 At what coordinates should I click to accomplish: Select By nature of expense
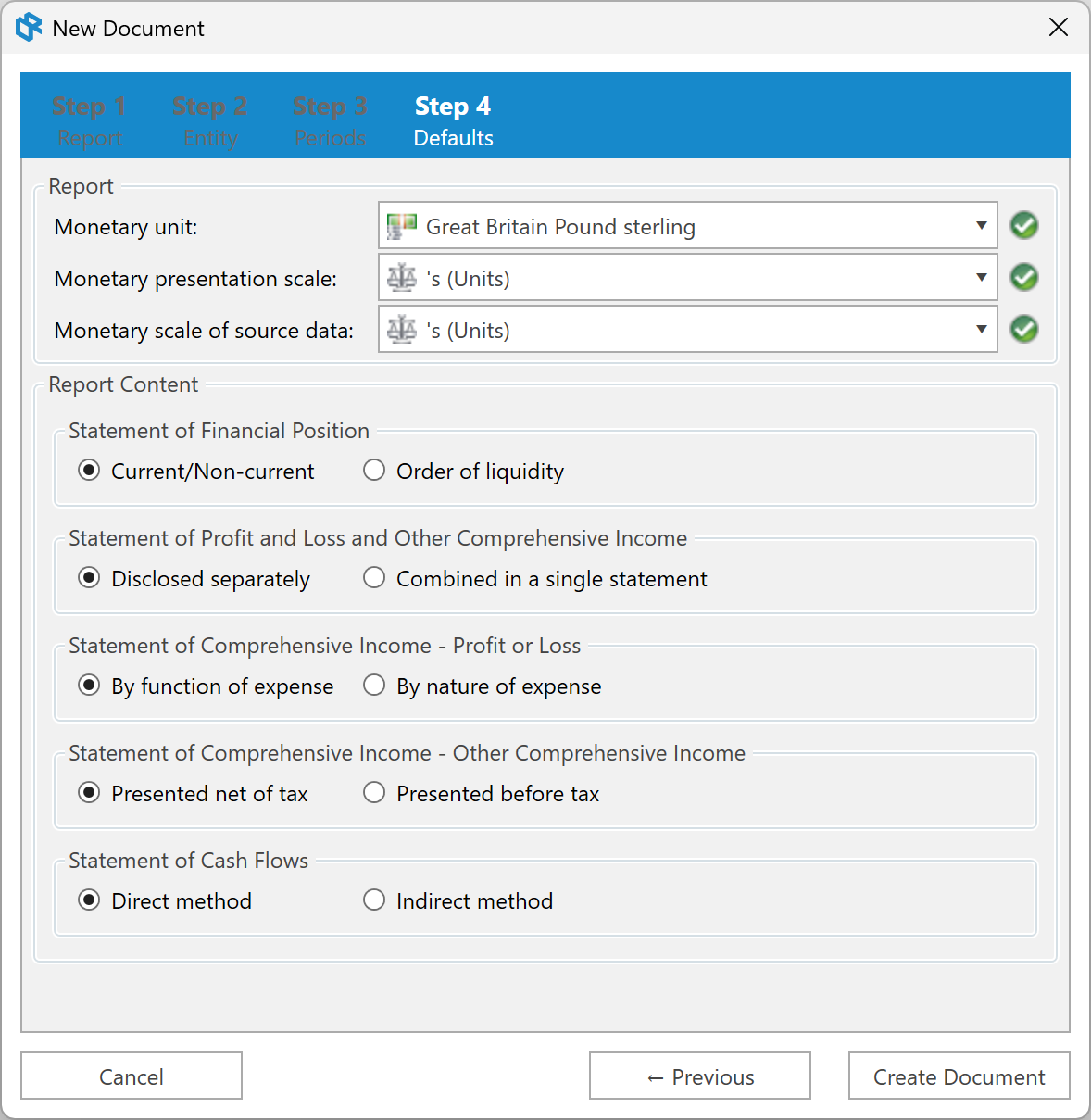coord(483,686)
